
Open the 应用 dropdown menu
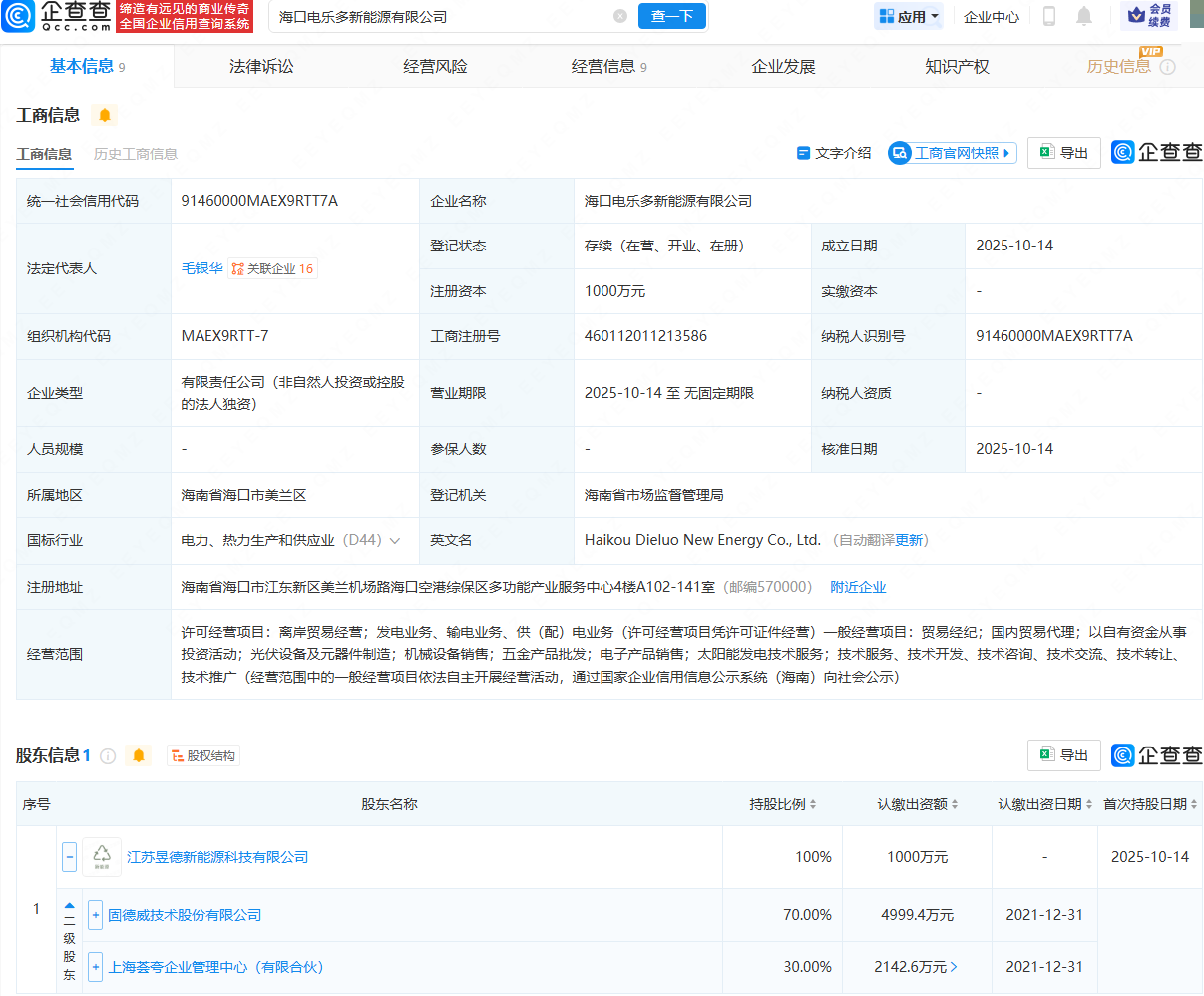point(908,16)
